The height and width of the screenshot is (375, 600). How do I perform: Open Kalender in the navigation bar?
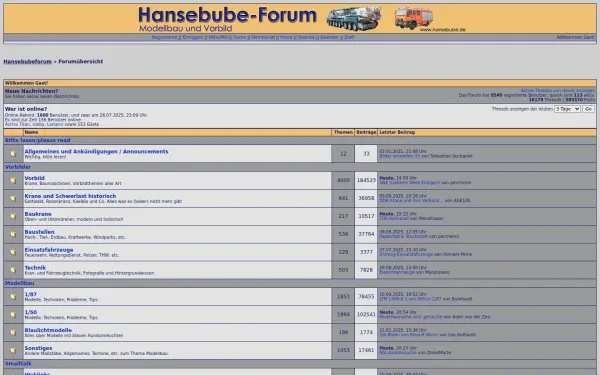tap(329, 37)
